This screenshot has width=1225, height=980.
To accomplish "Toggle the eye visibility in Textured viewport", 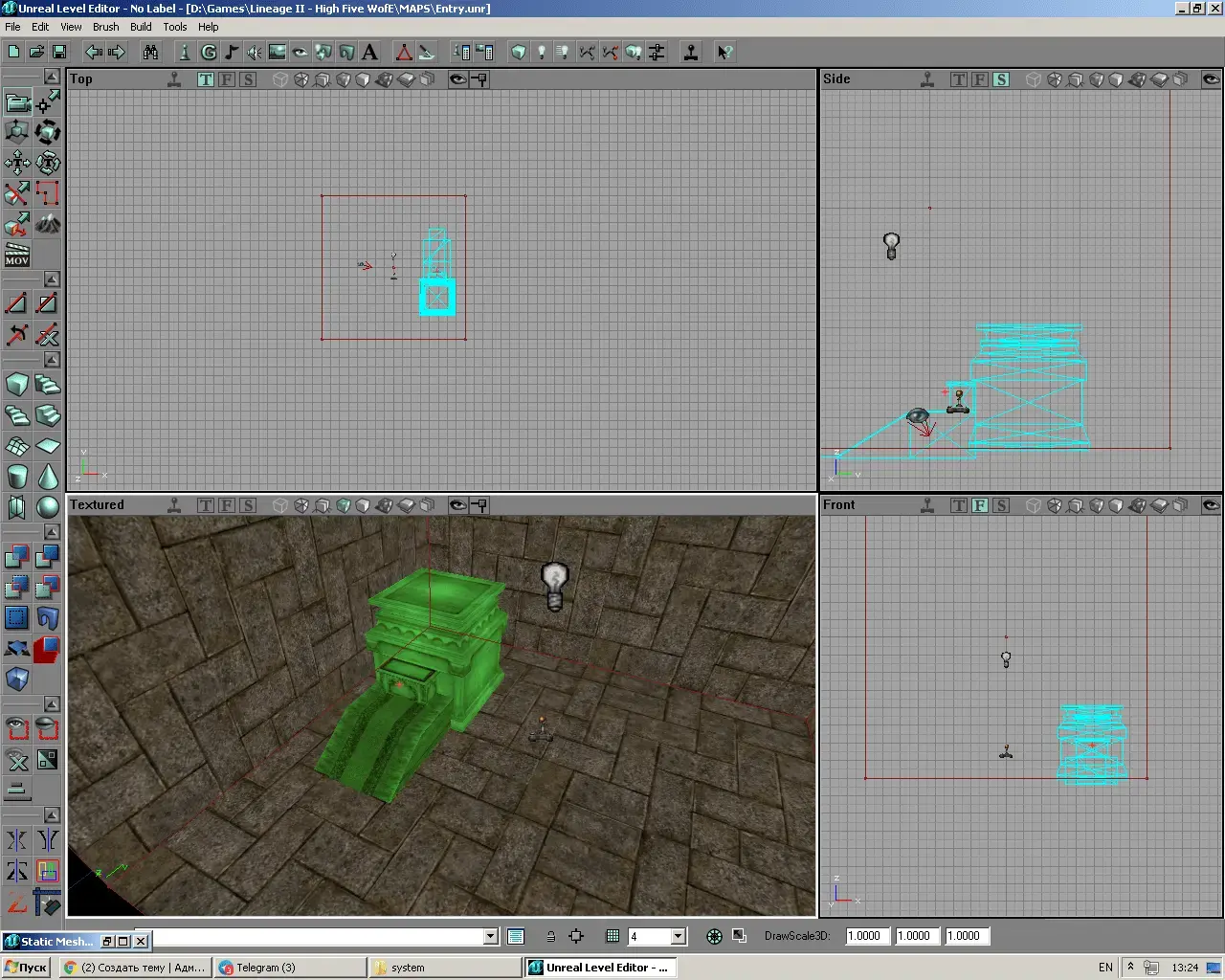I will (x=458, y=505).
